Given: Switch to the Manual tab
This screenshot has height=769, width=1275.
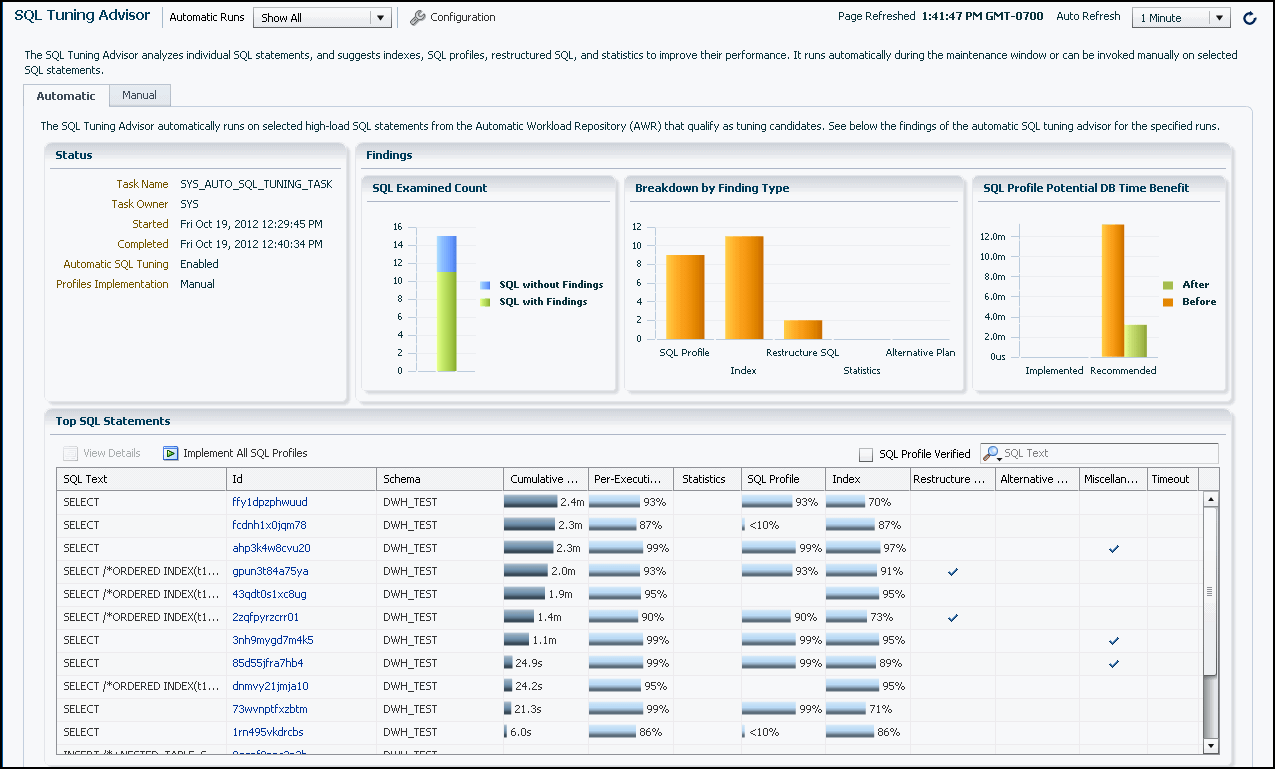Looking at the screenshot, I should point(139,95).
